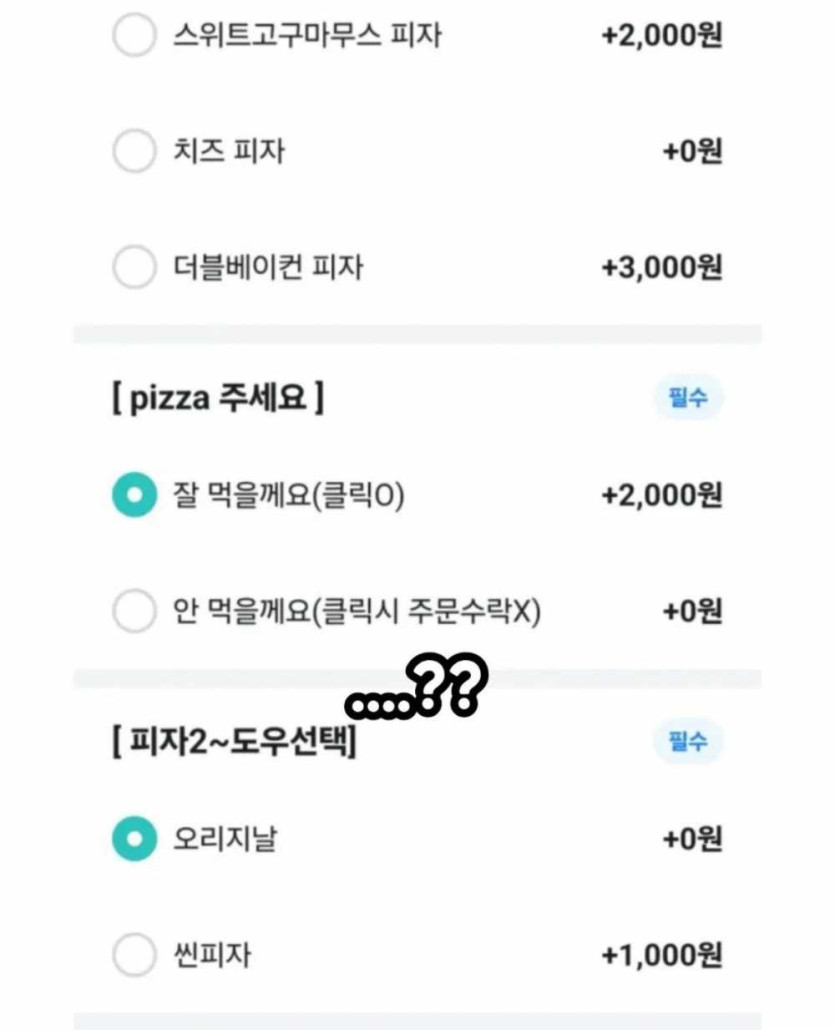Click the 안 먹을께요(클릭시 주문수락X) label text
Screen dimensions: 835x1030
(x=357, y=612)
